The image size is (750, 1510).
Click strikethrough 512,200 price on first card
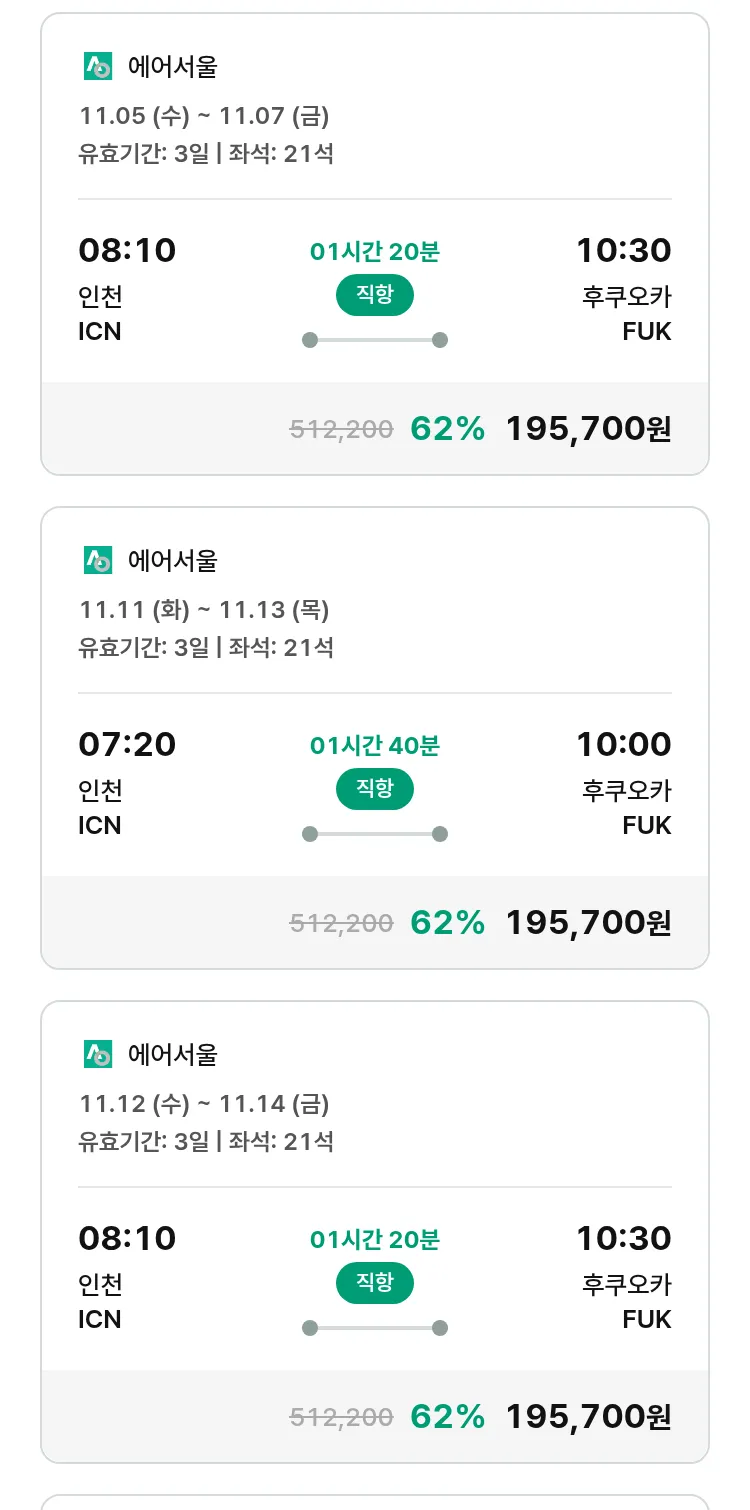click(x=341, y=430)
